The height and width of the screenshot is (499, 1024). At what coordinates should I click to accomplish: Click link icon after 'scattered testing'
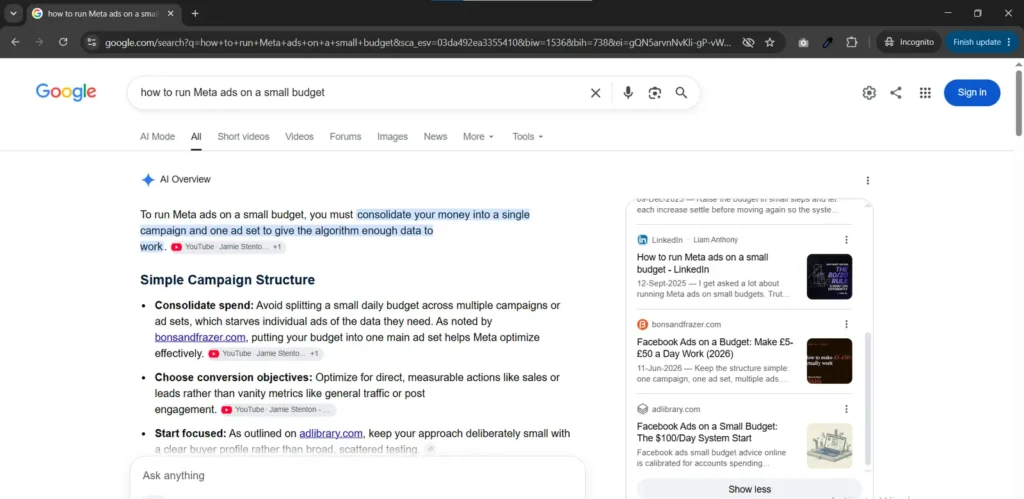point(429,449)
